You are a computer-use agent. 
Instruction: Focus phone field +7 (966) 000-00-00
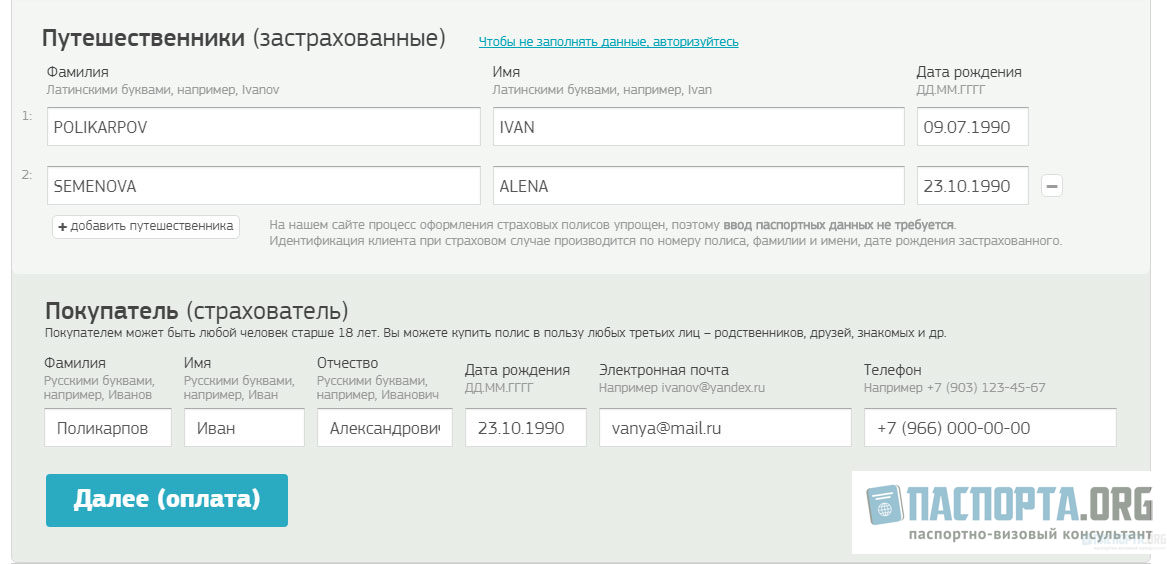pos(990,428)
